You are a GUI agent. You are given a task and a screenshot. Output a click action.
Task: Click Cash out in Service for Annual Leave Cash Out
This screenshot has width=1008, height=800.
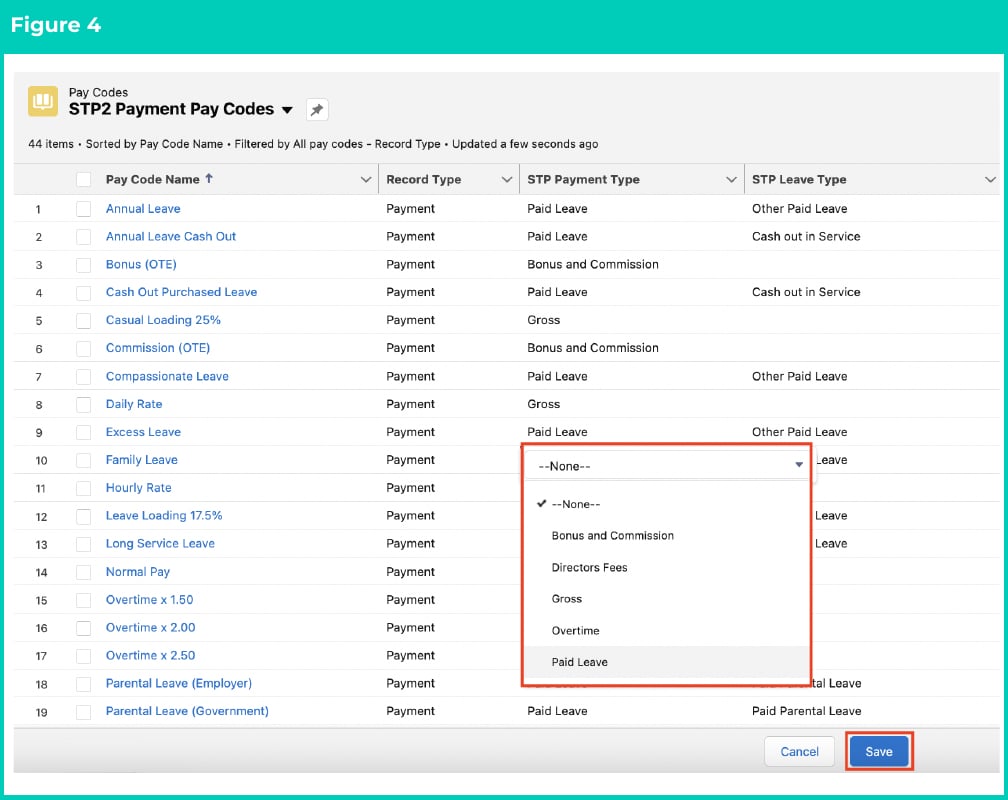(806, 236)
